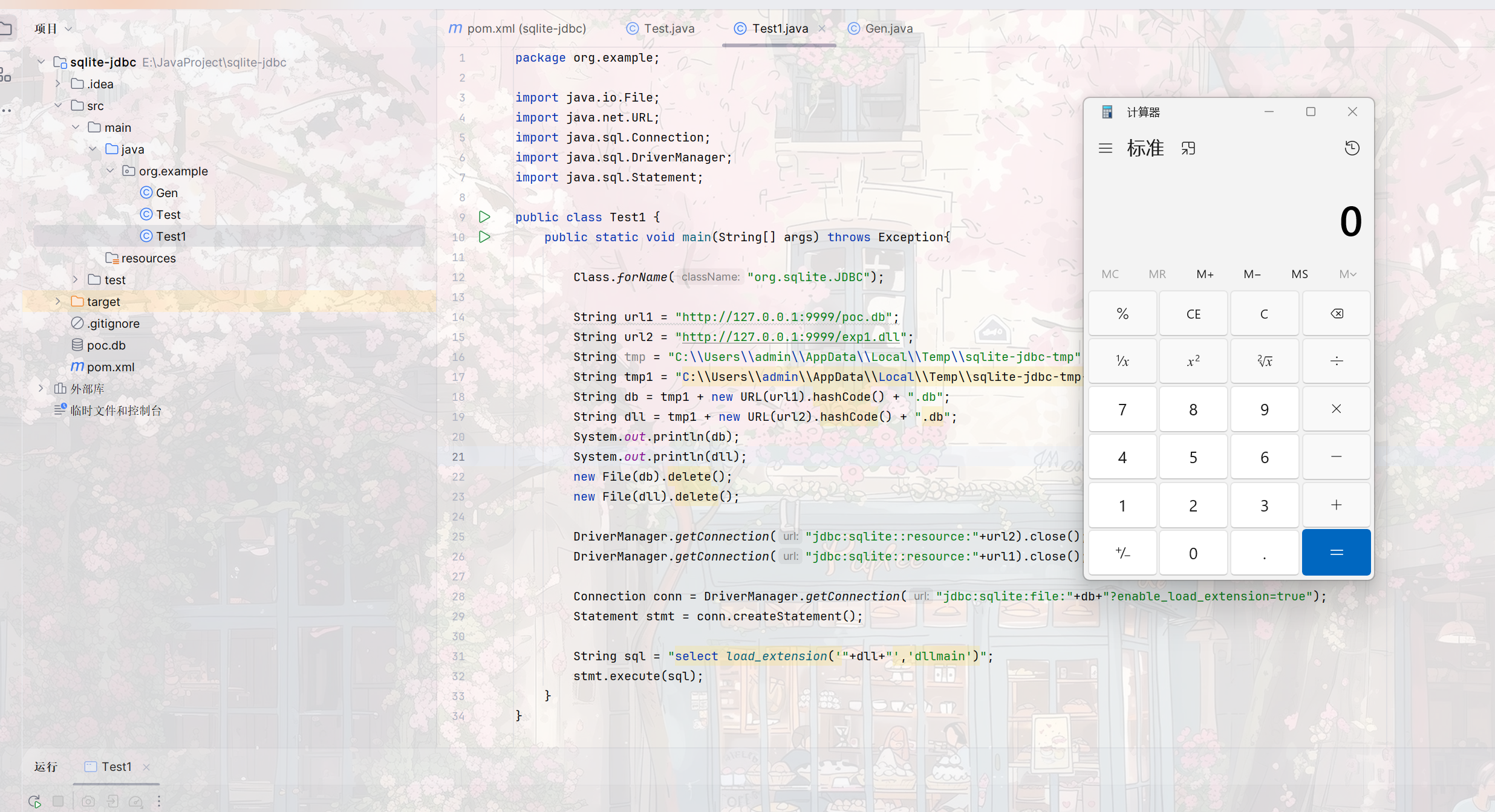Click Calculator square root button
The image size is (1495, 812).
(x=1265, y=361)
